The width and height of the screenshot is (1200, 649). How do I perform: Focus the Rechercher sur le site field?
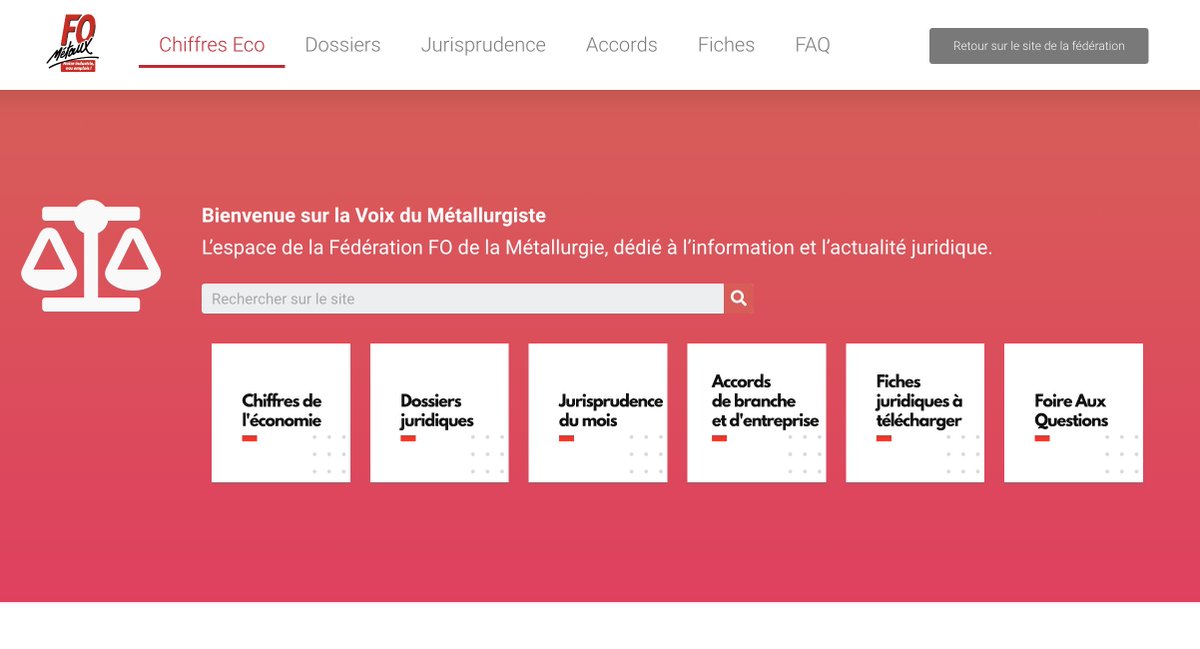pos(463,298)
